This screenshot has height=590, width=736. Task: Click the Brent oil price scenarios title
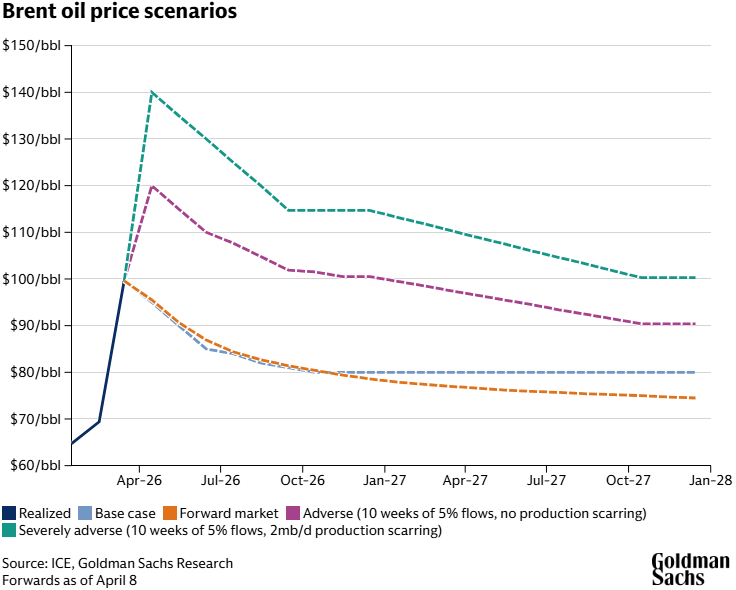[120, 11]
